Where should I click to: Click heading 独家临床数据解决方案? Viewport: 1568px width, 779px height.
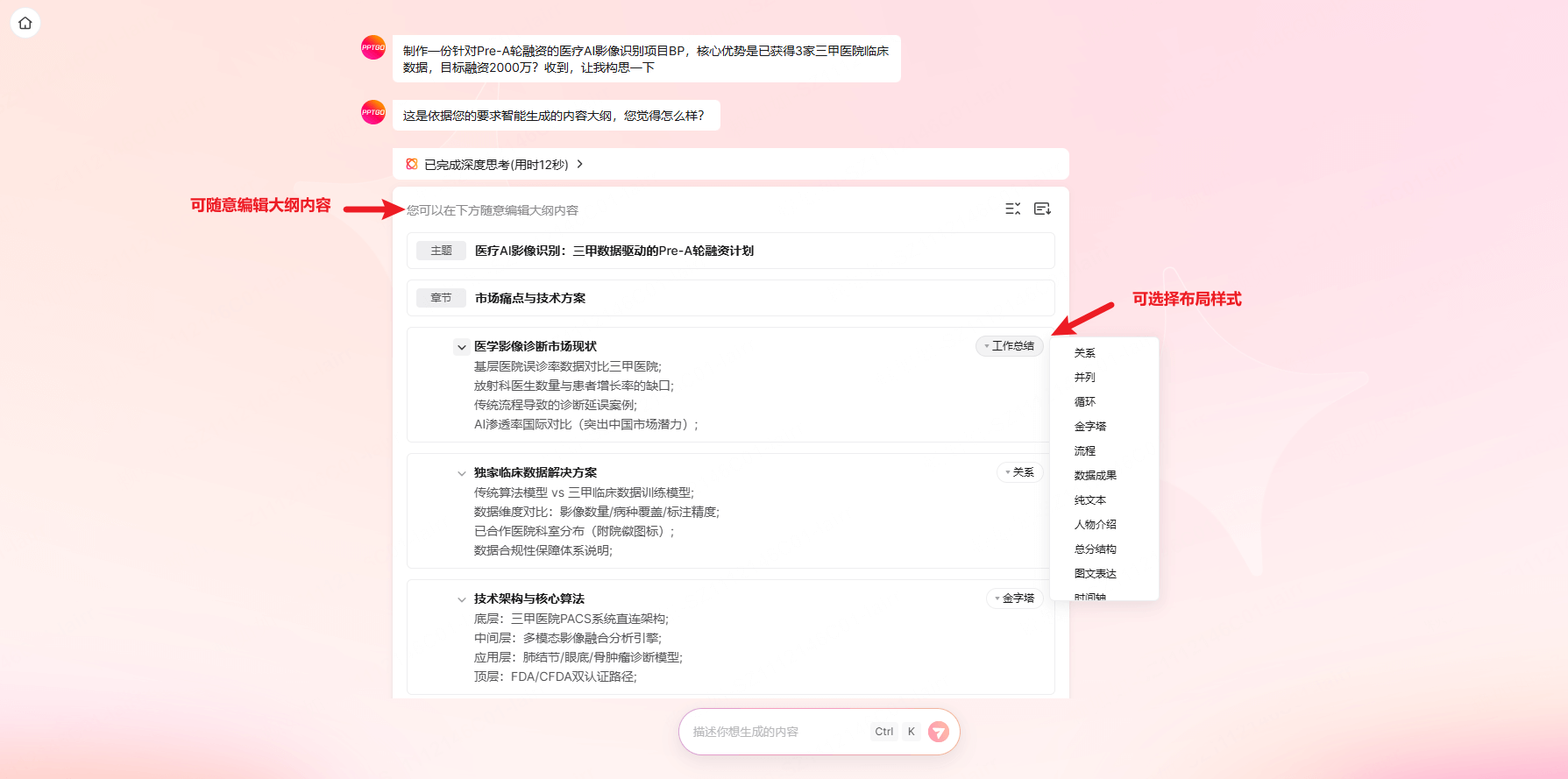[x=536, y=472]
